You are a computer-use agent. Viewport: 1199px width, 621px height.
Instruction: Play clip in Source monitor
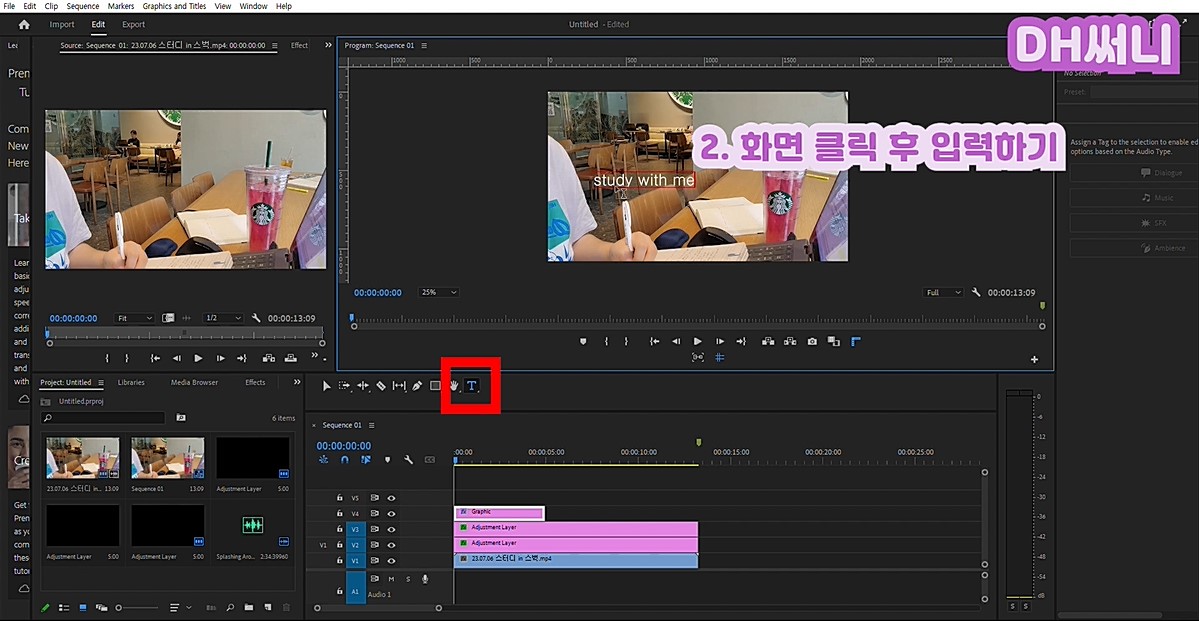tap(198, 358)
